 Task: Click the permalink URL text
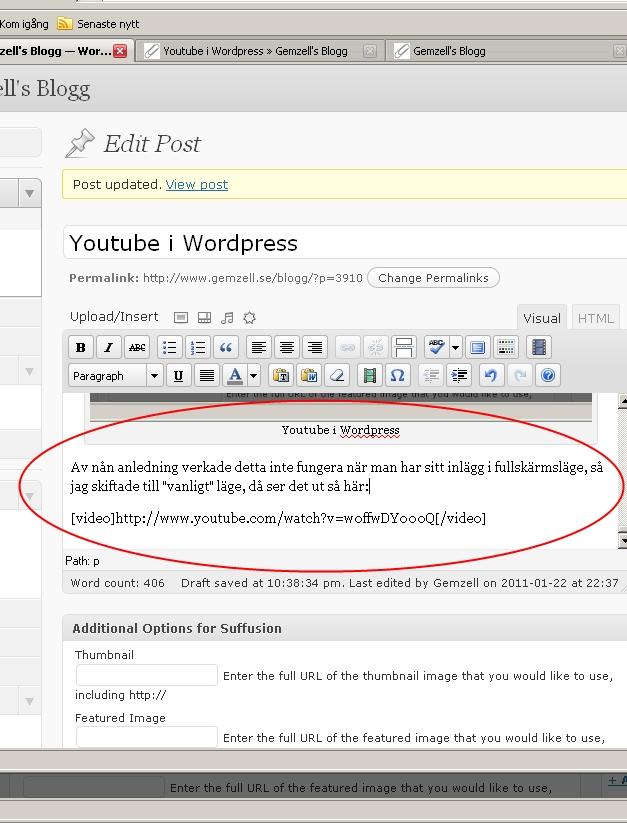[252, 278]
